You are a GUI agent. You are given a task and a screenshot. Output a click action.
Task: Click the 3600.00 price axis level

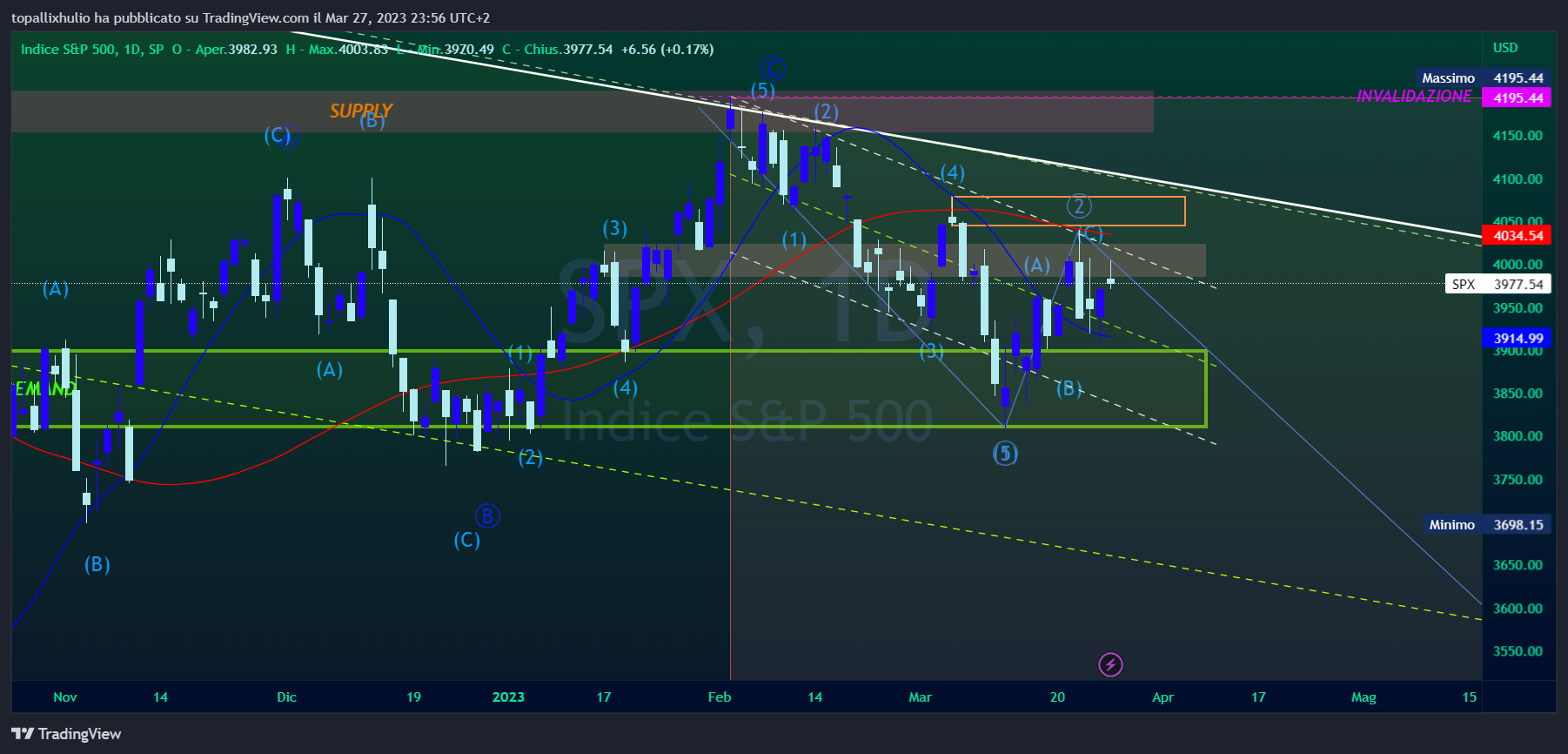coord(1518,609)
